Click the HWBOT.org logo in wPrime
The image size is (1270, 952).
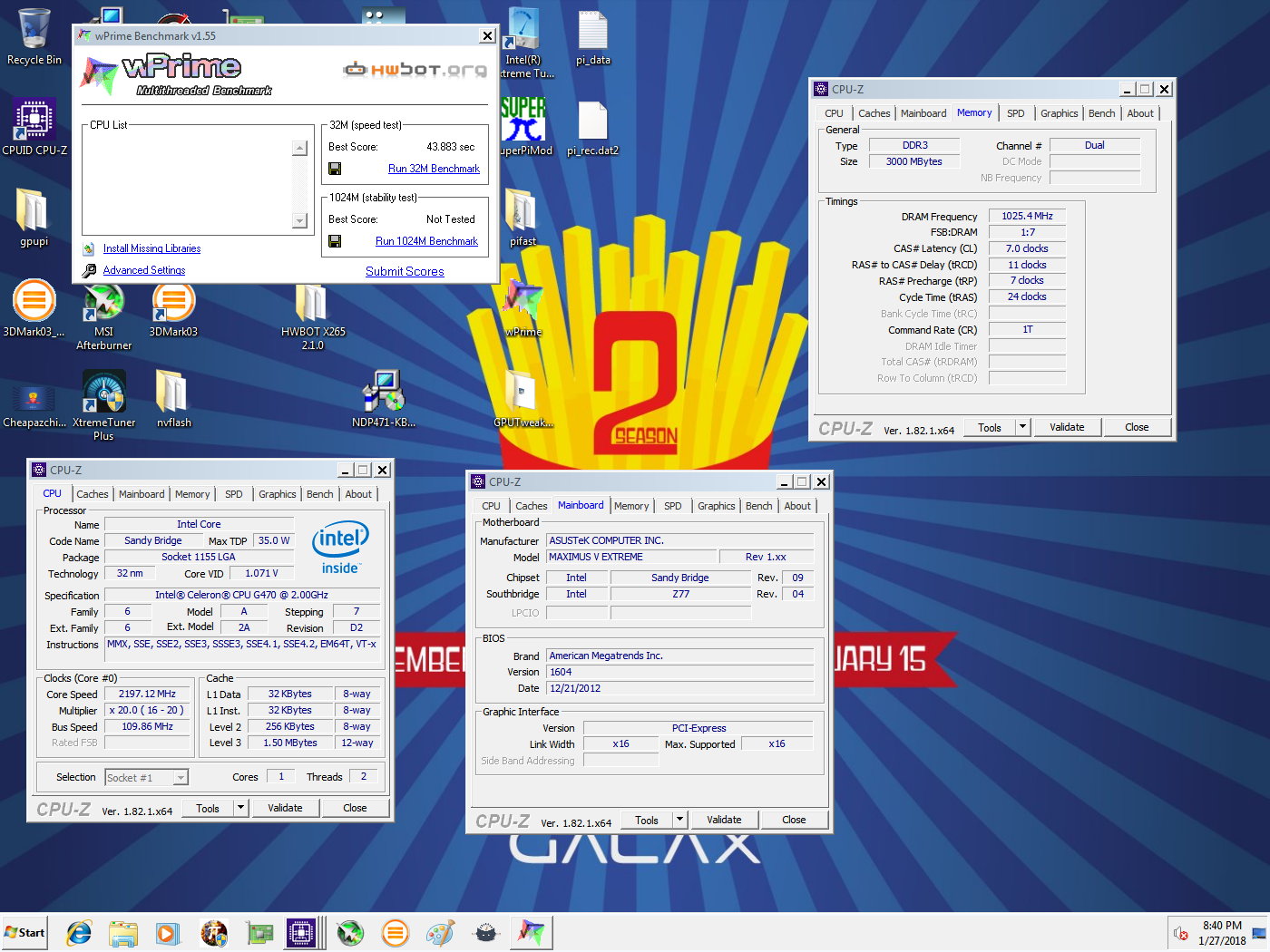coord(415,70)
